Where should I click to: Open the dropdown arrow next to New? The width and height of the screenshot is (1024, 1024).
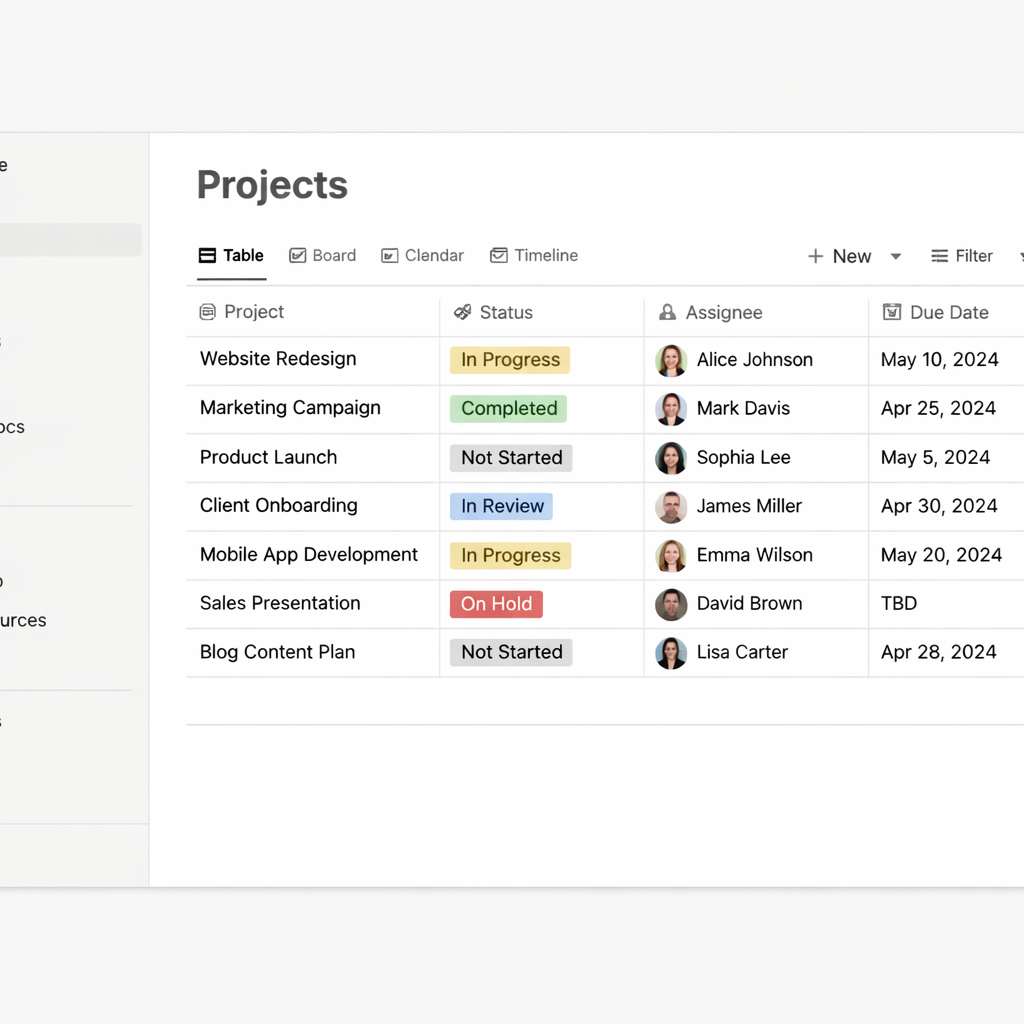point(896,256)
